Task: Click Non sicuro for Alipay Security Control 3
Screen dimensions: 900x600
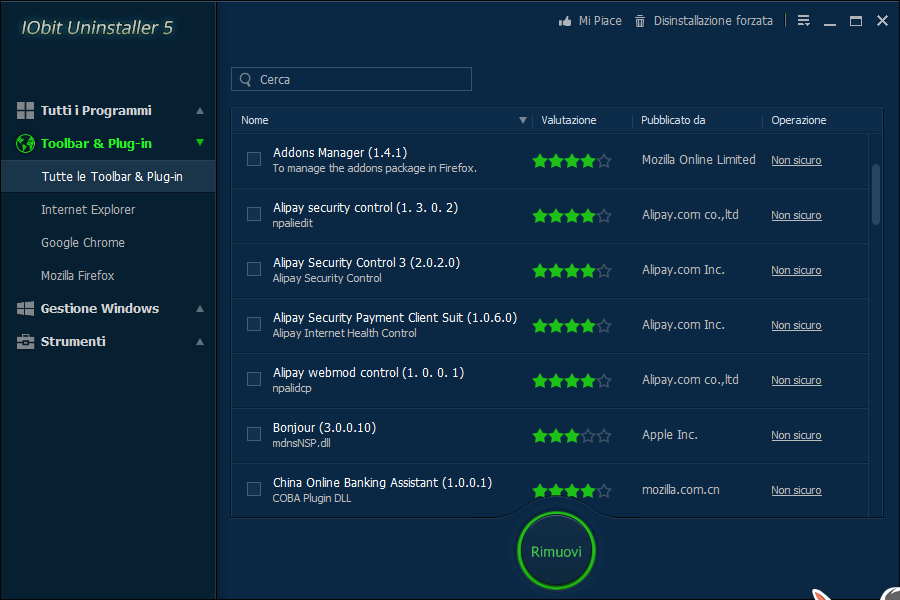Action: click(796, 270)
